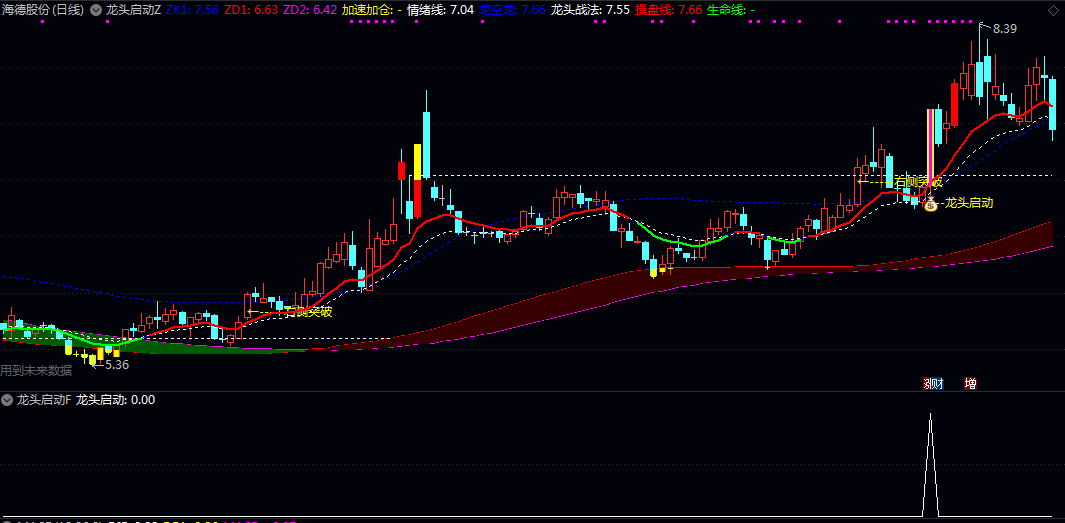Expand the 龙头启动Z indicator dropdown
Image resolution: width=1065 pixels, height=523 pixels.
[x=96, y=10]
